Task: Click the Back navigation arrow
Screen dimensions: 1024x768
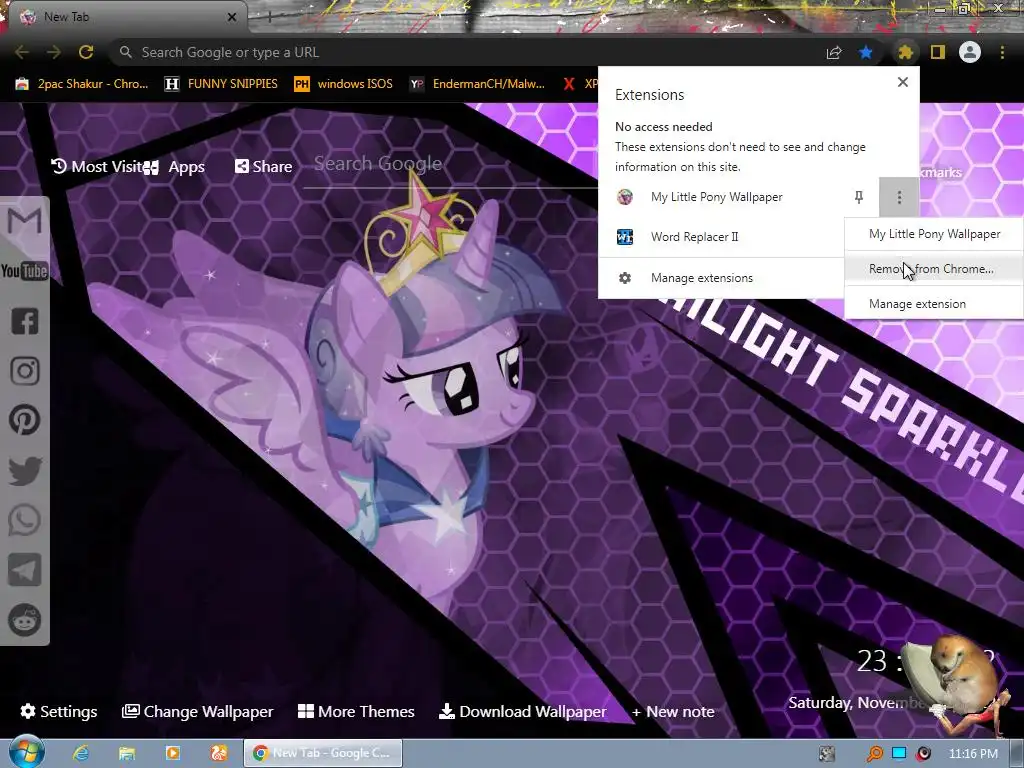Action: [x=22, y=52]
